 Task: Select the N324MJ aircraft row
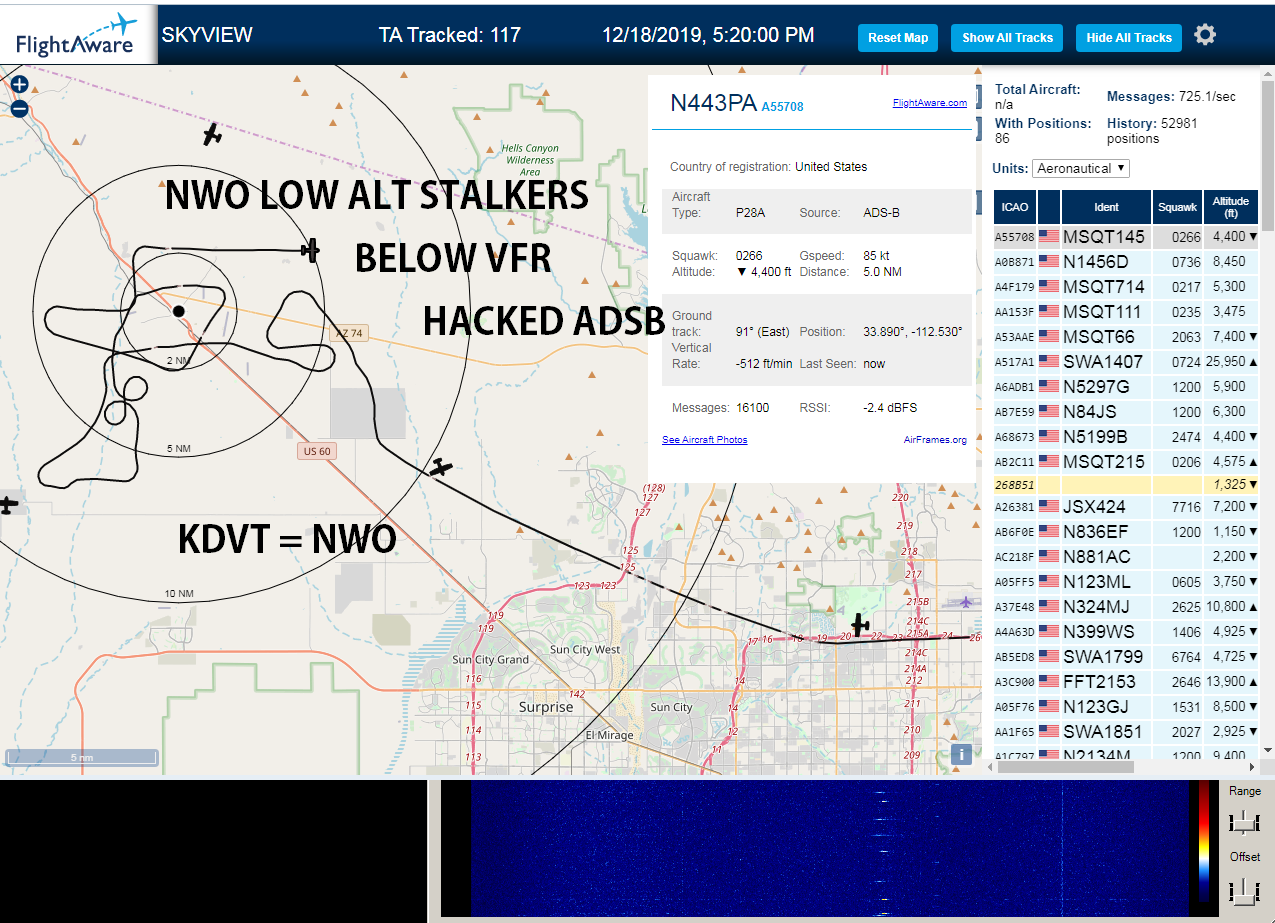[1126, 607]
